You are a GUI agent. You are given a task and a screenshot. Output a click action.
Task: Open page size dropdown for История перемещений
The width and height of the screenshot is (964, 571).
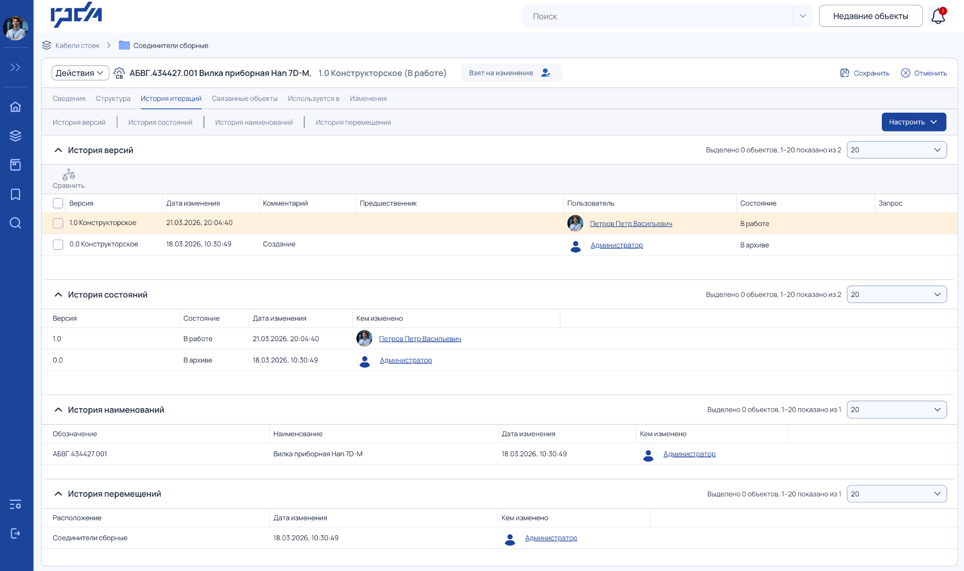(x=896, y=494)
